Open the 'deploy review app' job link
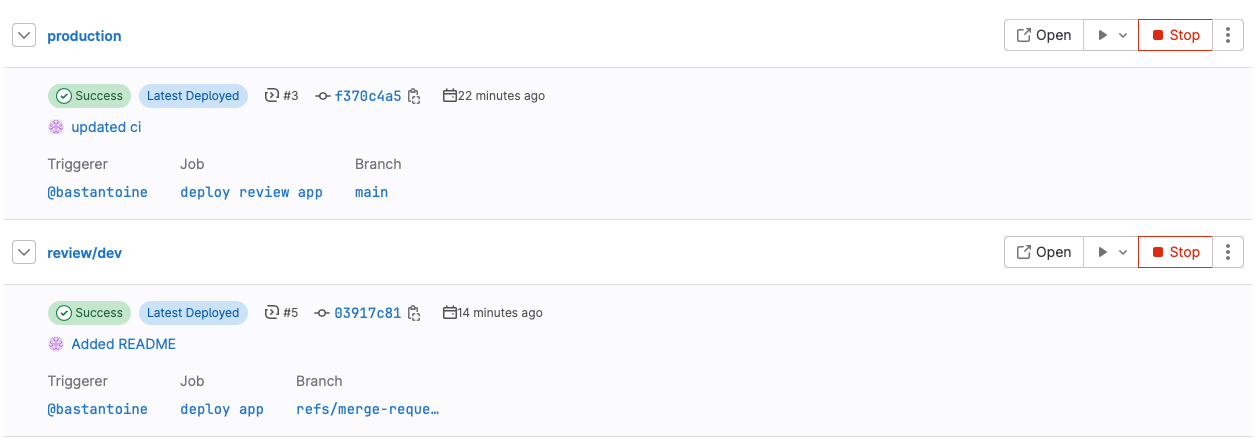 tap(251, 192)
